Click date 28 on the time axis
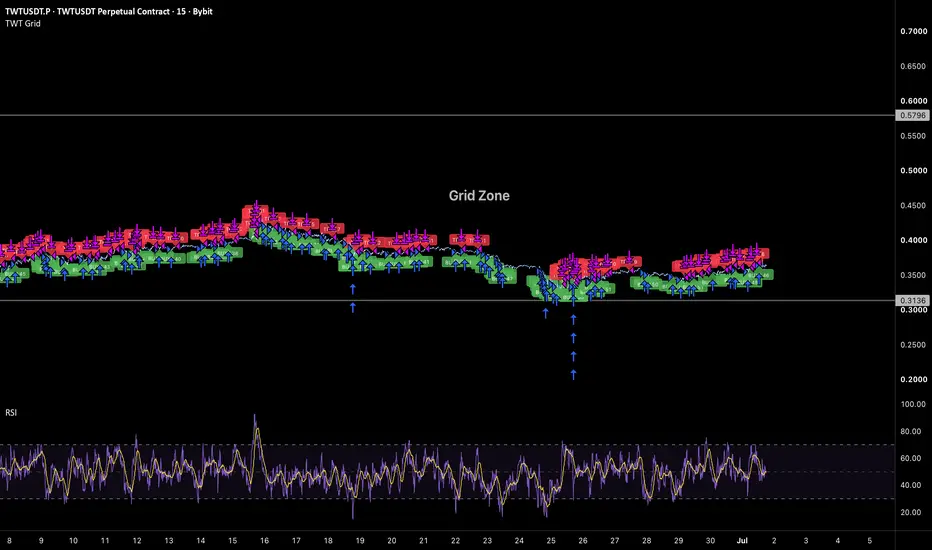The width and height of the screenshot is (932, 550). [646, 540]
